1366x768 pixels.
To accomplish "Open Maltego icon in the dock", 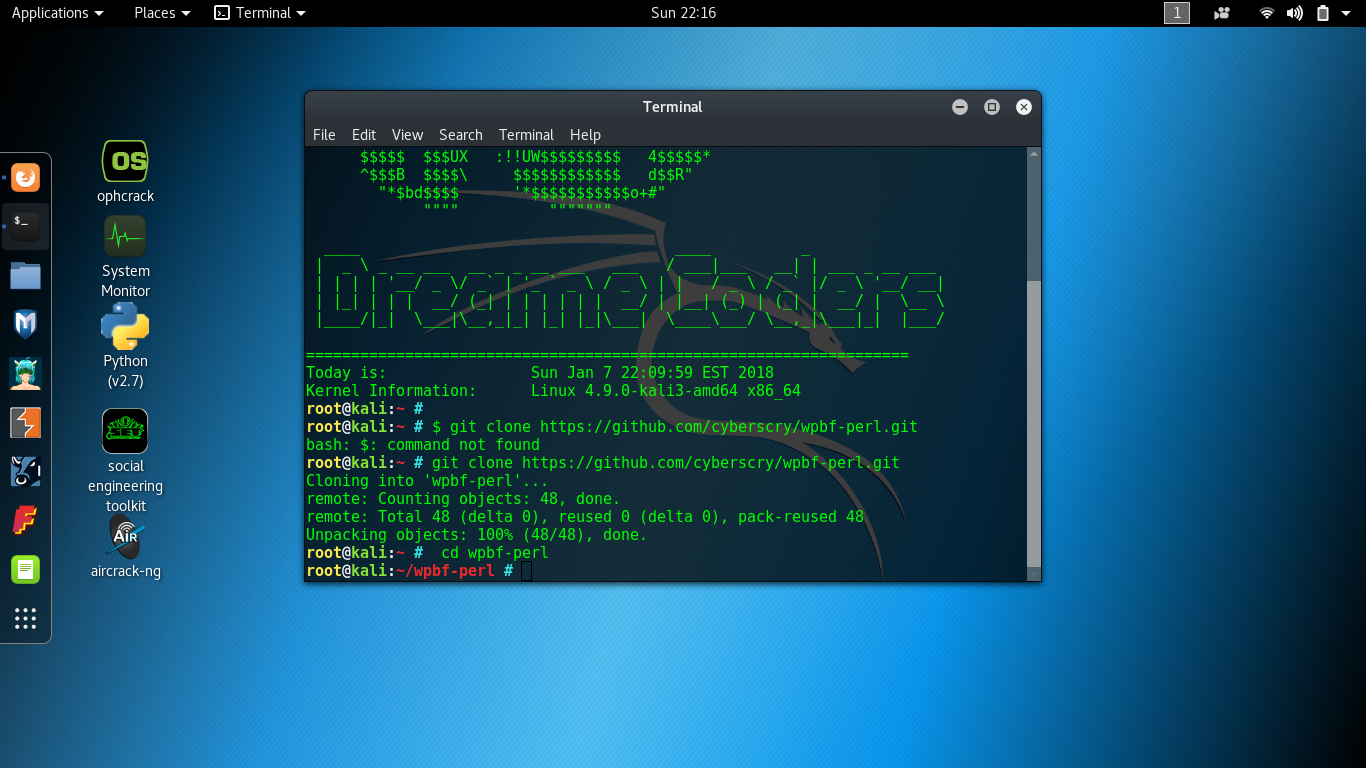I will (26, 471).
